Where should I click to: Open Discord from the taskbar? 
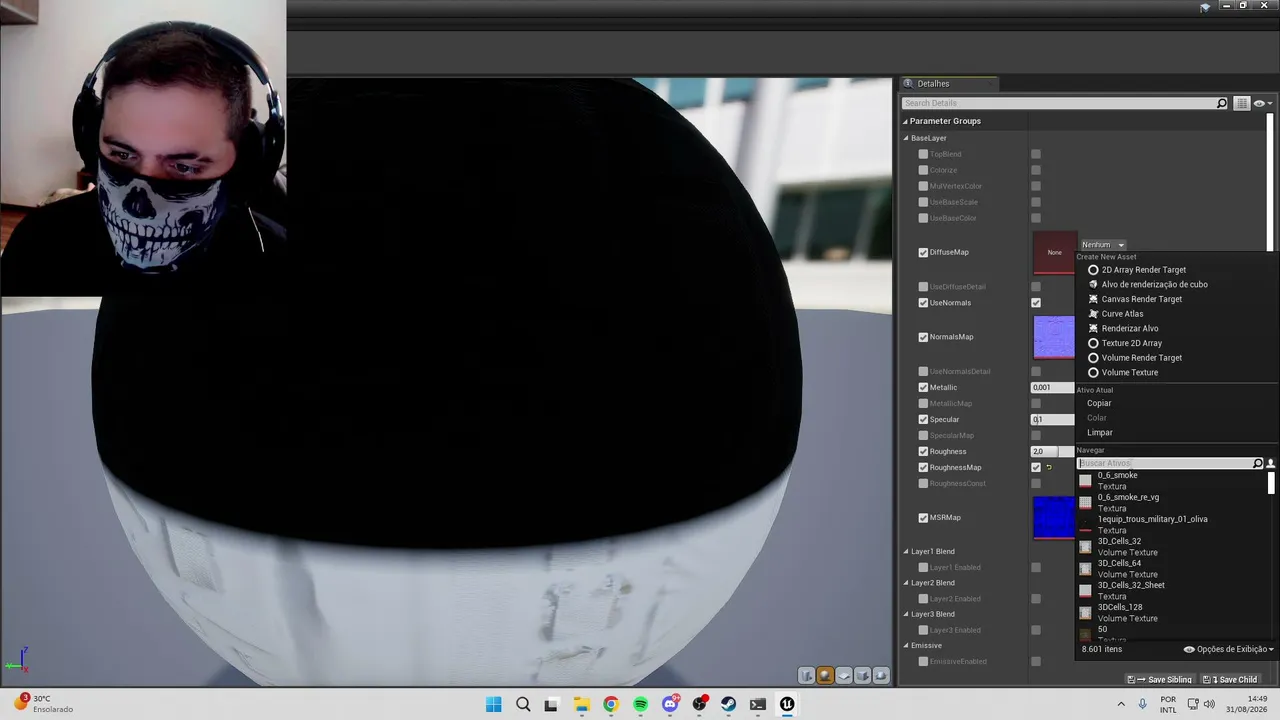[x=670, y=704]
